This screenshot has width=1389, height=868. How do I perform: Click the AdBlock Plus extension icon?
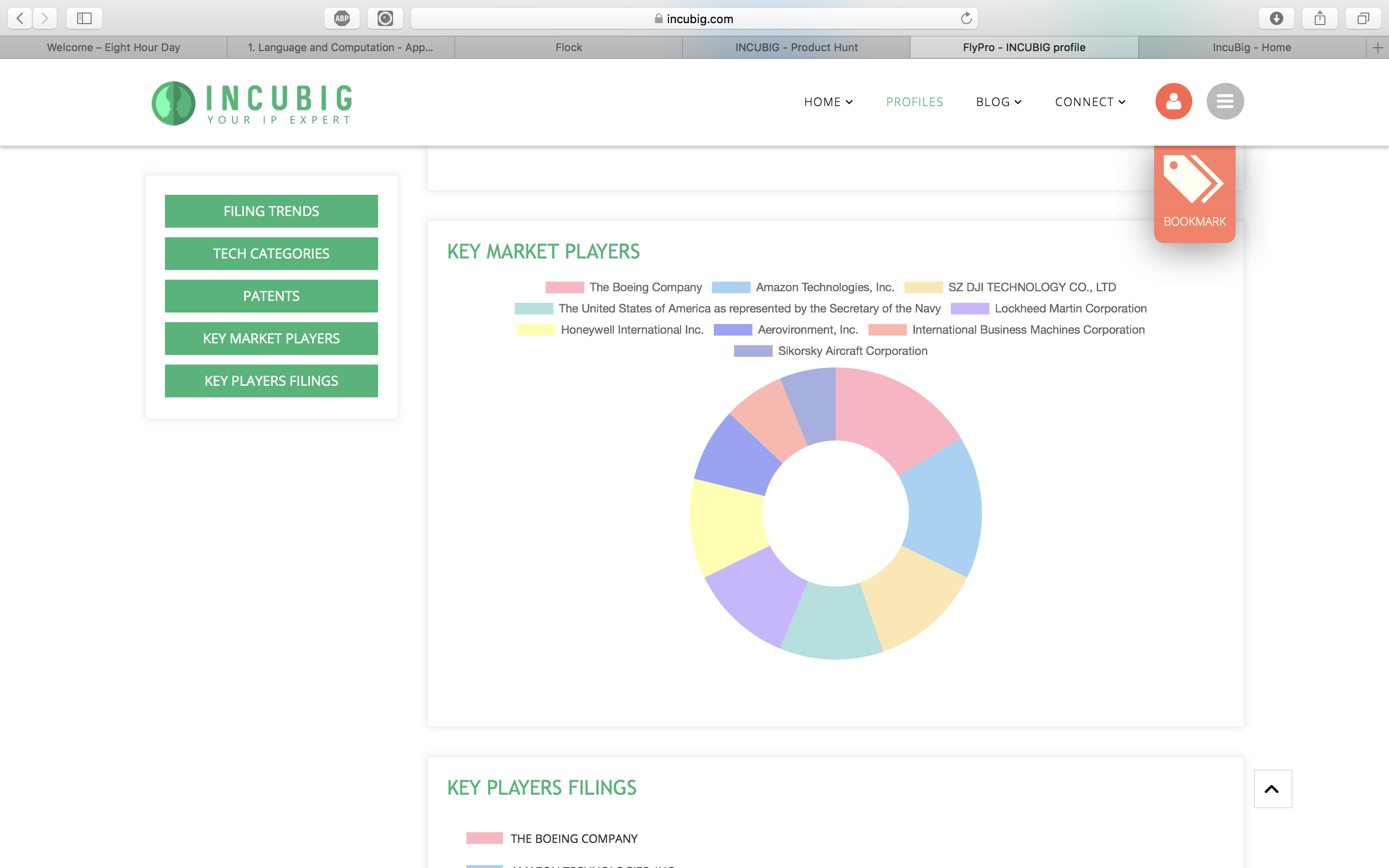coord(342,18)
